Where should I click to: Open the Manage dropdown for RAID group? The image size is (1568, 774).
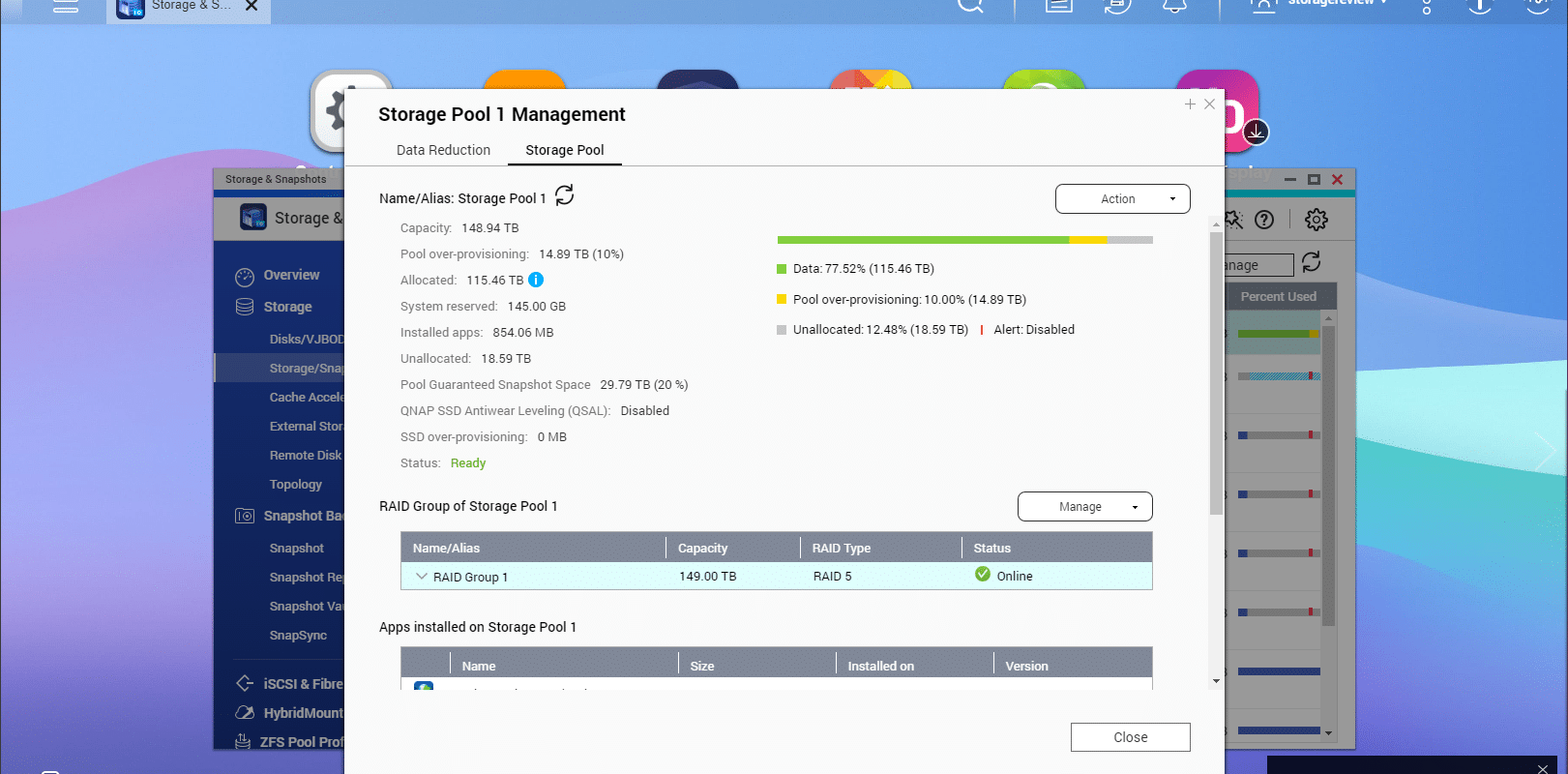click(x=1084, y=506)
